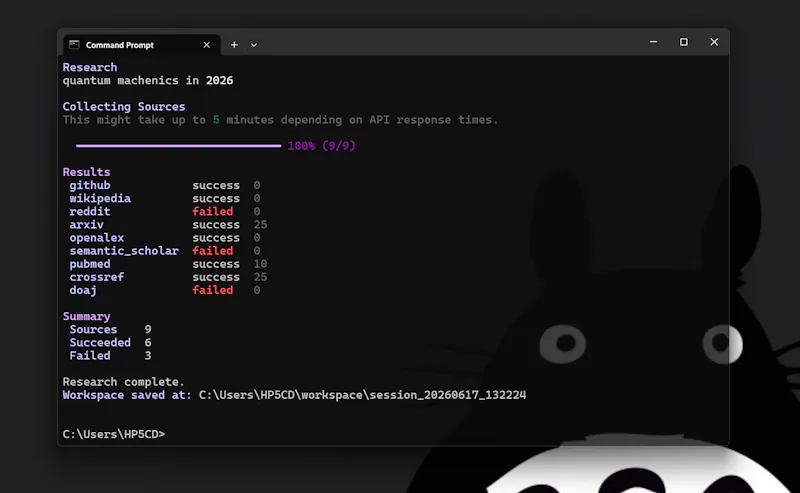
Task: Click the Collecting Sources heading
Action: [124, 107]
